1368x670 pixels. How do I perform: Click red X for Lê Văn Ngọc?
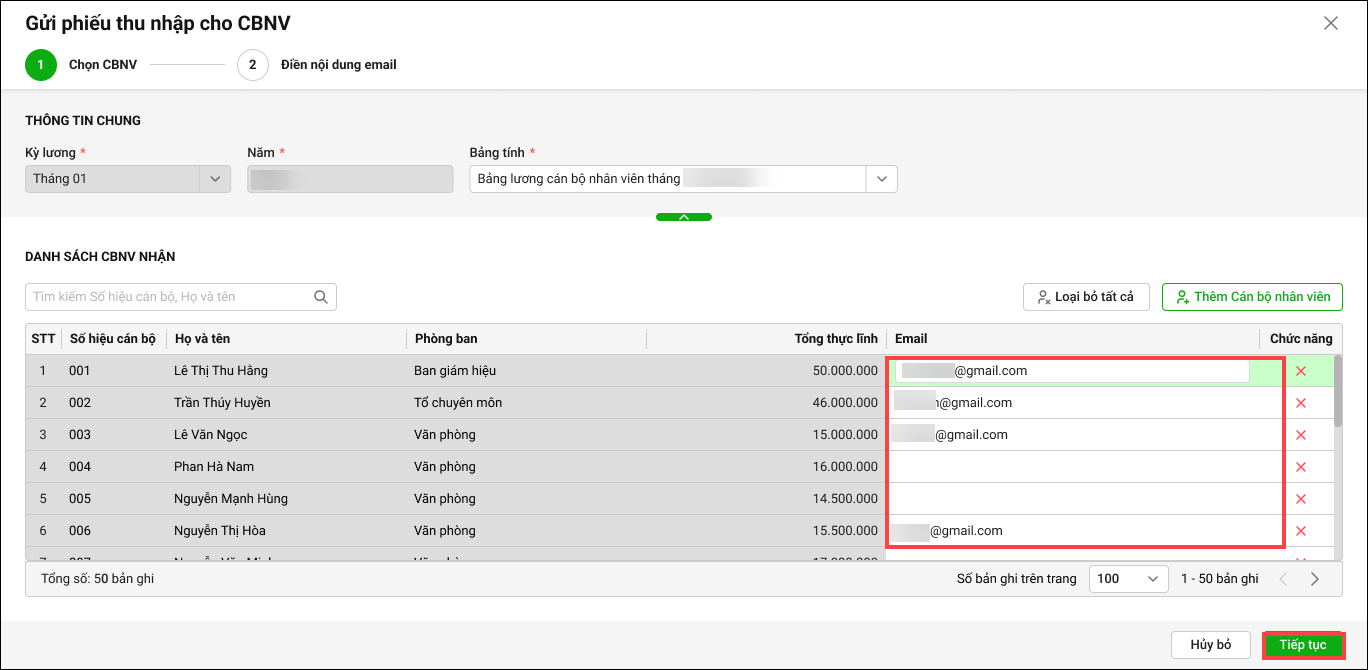coord(1301,435)
